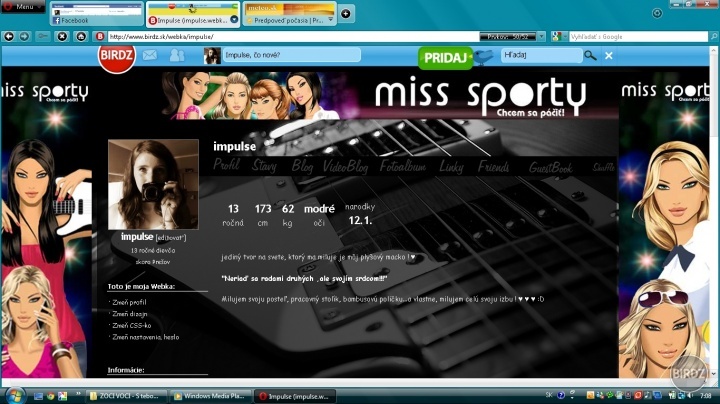Click Zmeň nastavenia, heslo link
Image resolution: width=720 pixels, height=404 pixels.
pos(146,337)
